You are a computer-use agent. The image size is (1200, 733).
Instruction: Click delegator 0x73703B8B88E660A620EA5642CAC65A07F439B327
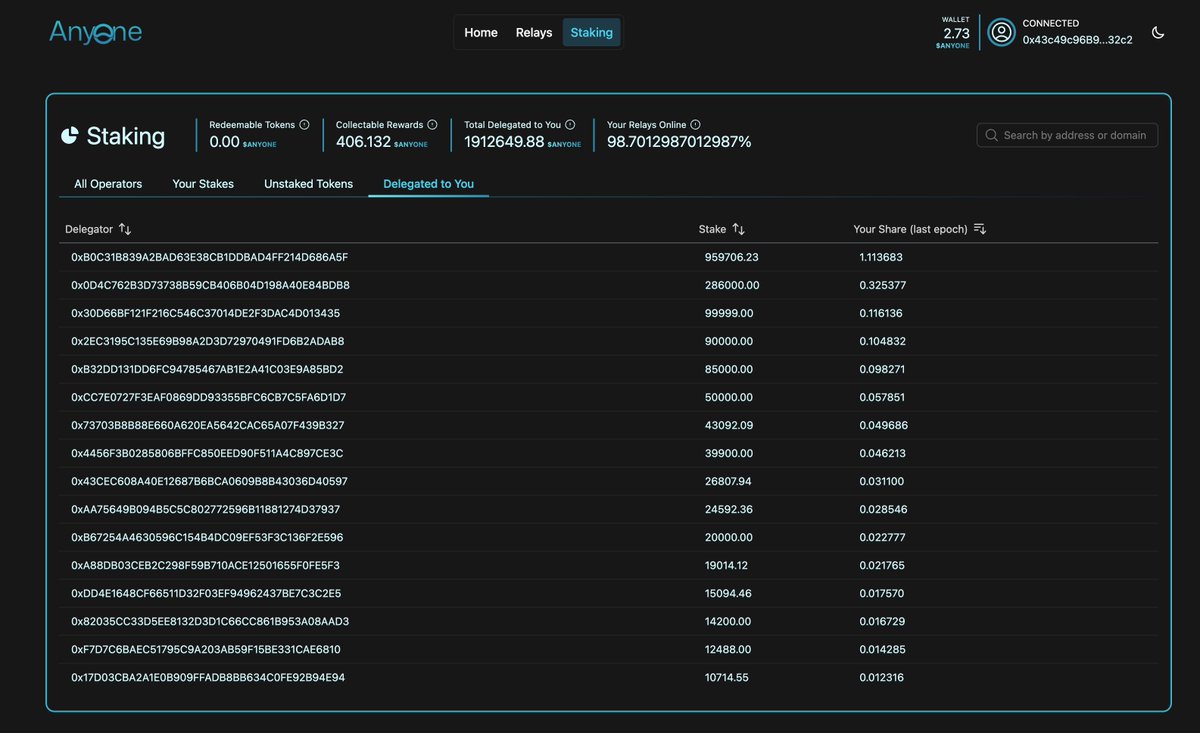(208, 425)
